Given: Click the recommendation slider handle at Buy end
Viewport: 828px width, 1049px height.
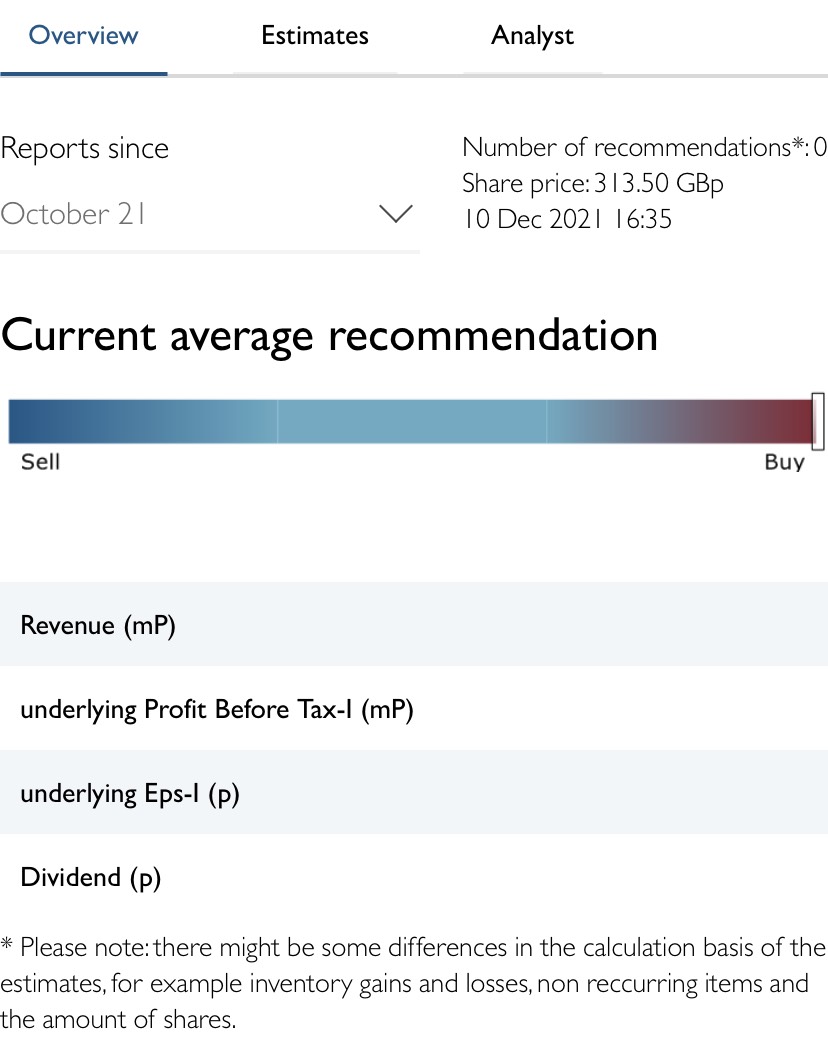Looking at the screenshot, I should tap(818, 421).
